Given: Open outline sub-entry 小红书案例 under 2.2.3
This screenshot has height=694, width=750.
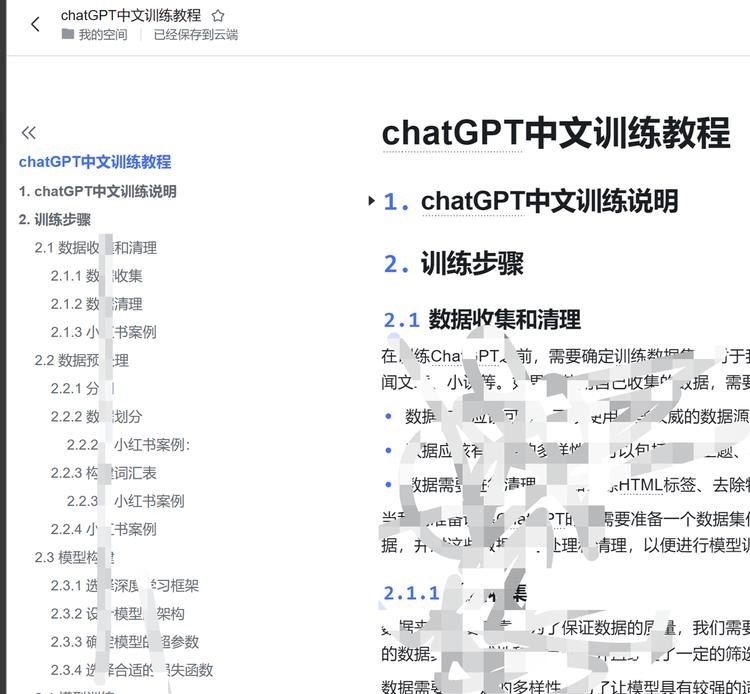Looking at the screenshot, I should (126, 501).
